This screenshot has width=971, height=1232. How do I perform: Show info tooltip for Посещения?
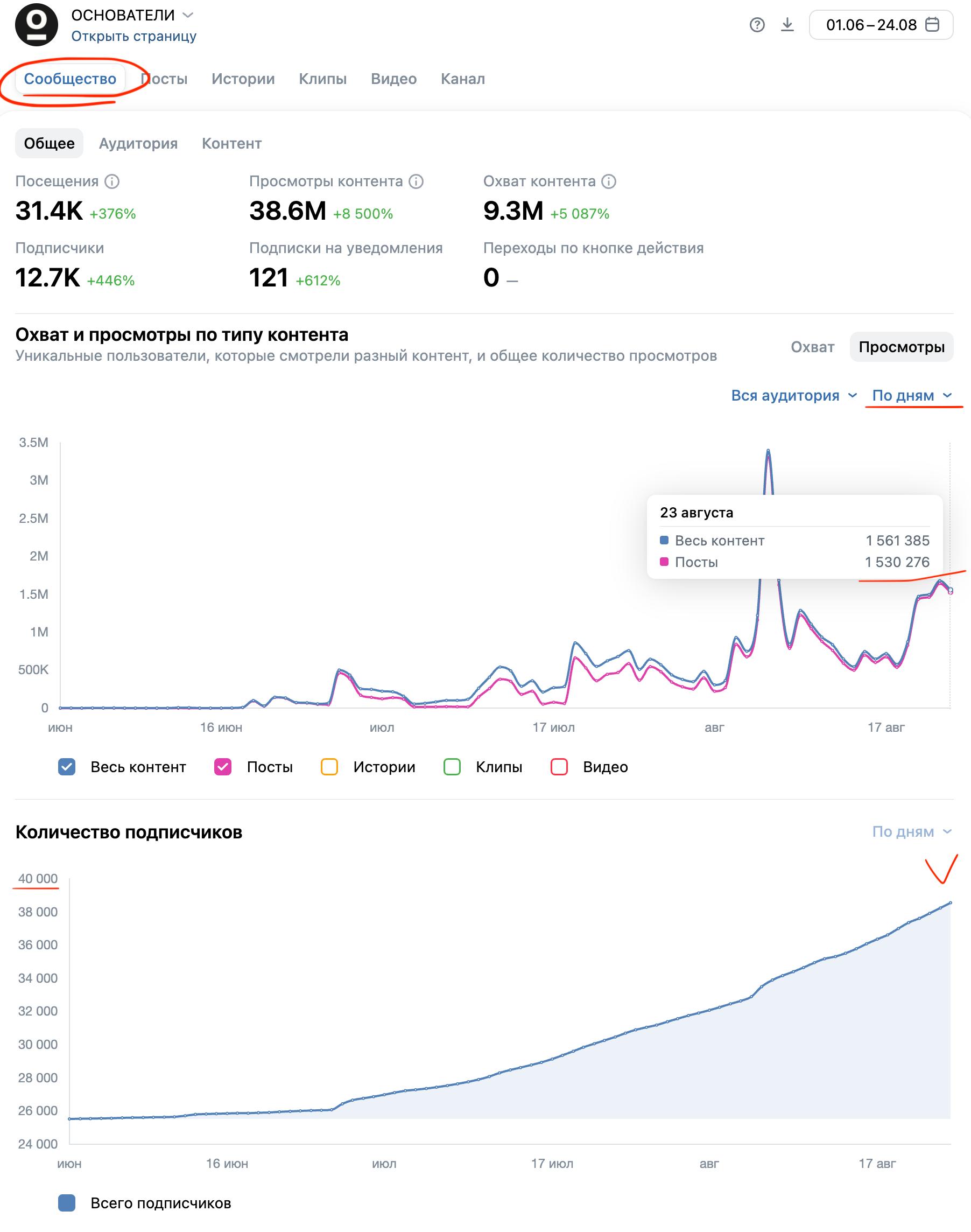(x=112, y=181)
